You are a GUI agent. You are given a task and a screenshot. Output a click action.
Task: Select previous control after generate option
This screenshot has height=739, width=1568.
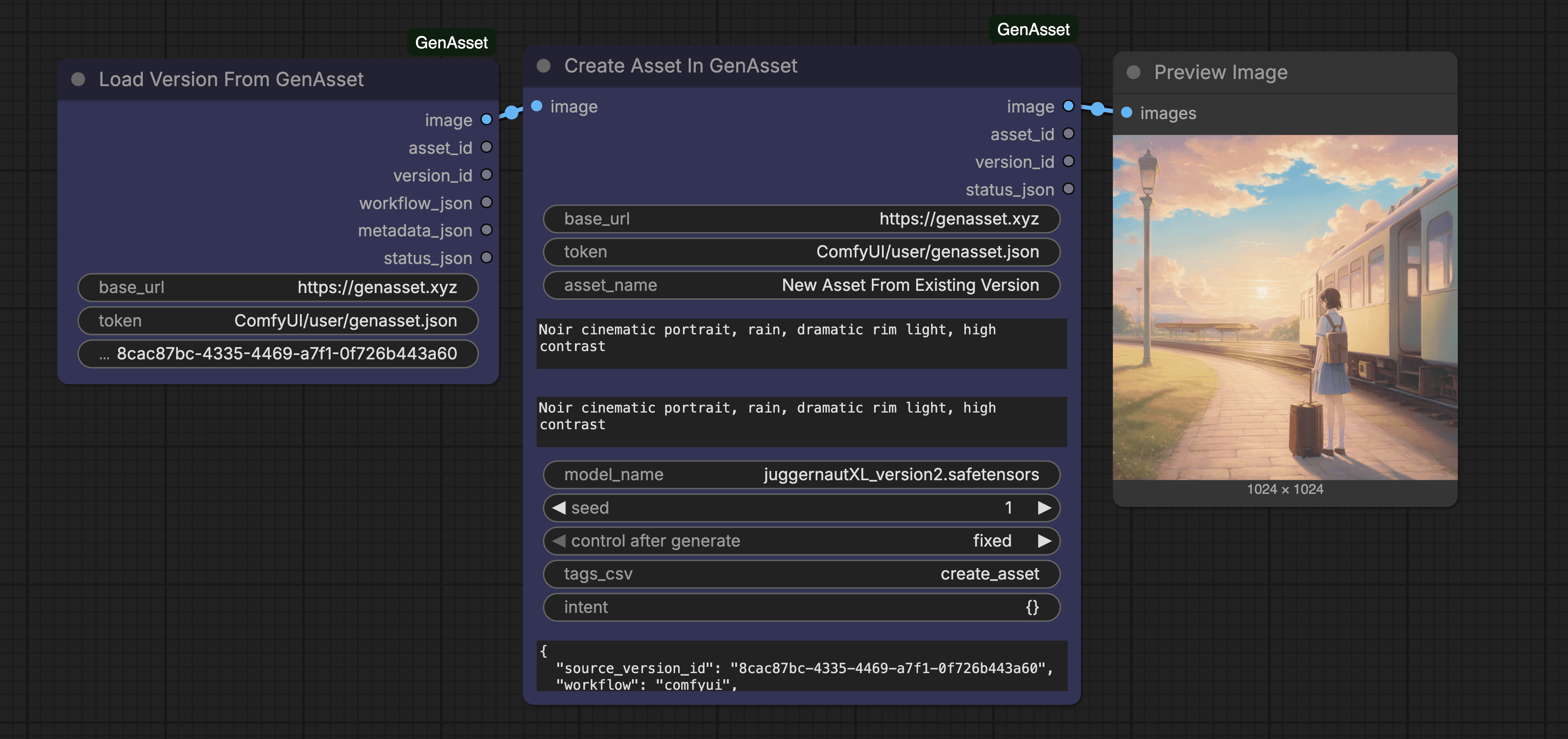pyautogui.click(x=559, y=541)
